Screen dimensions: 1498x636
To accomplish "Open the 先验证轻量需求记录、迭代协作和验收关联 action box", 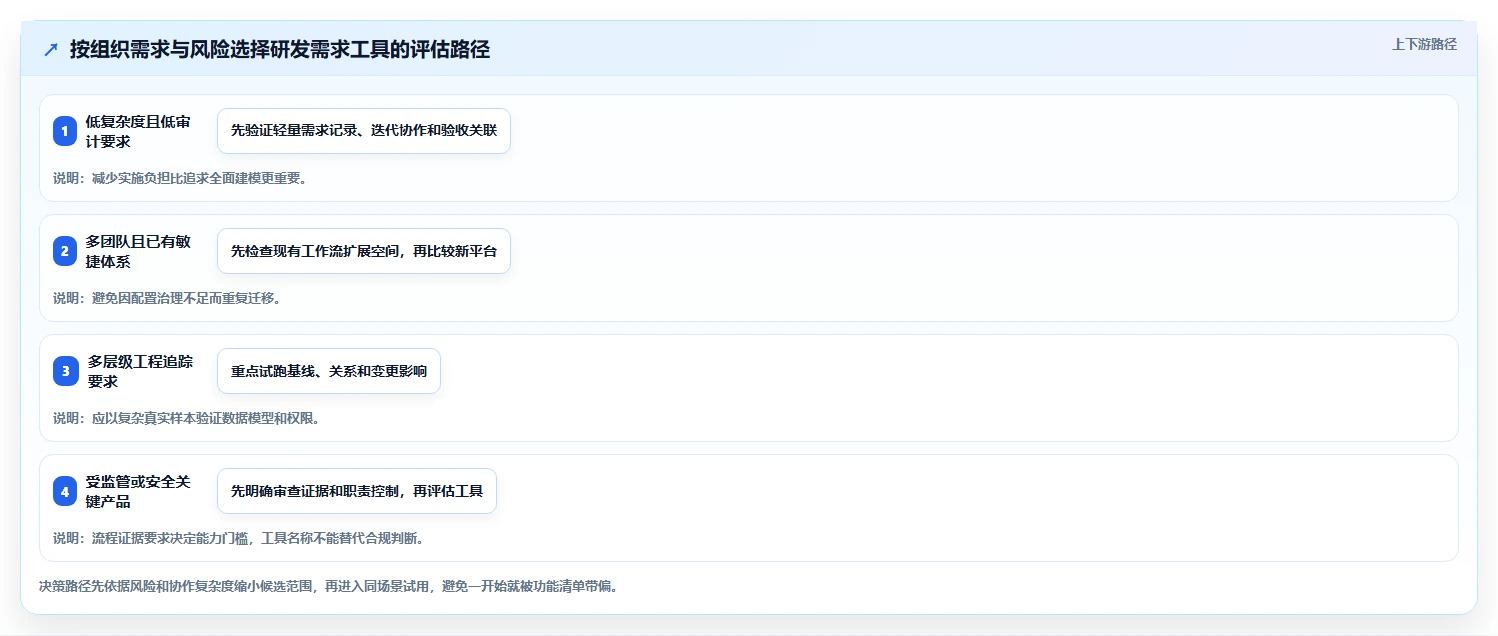I will tap(364, 131).
